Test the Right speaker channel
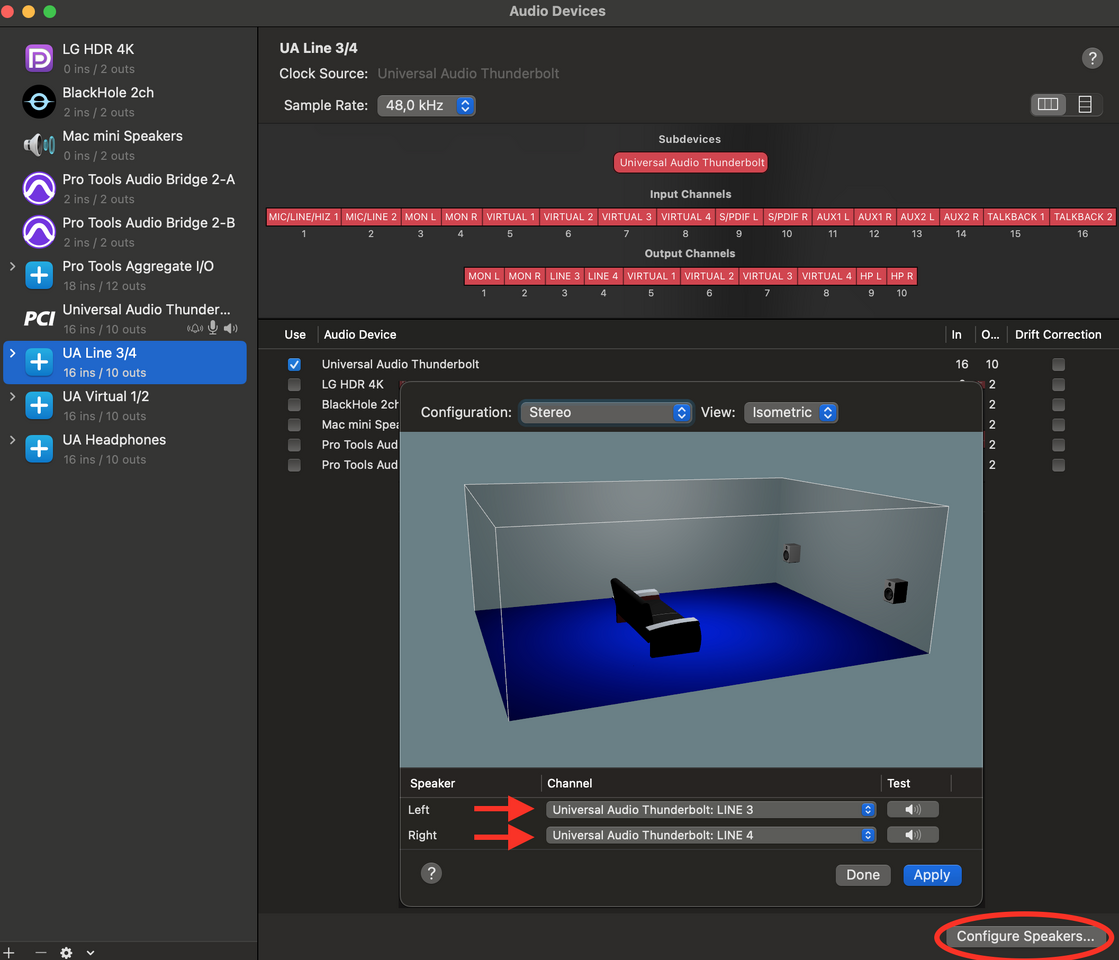The height and width of the screenshot is (960, 1119). (x=912, y=835)
